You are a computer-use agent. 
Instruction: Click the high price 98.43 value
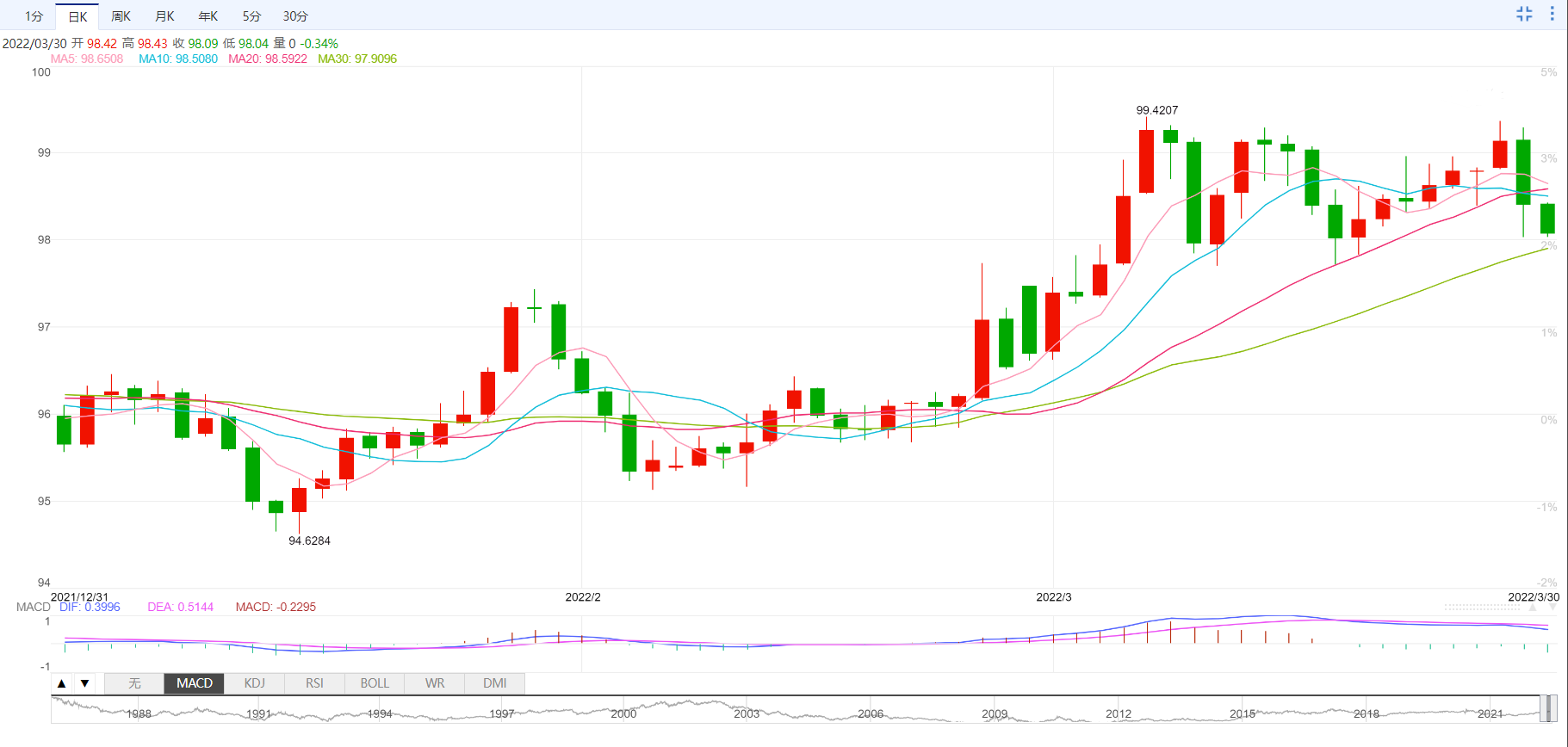(x=152, y=43)
